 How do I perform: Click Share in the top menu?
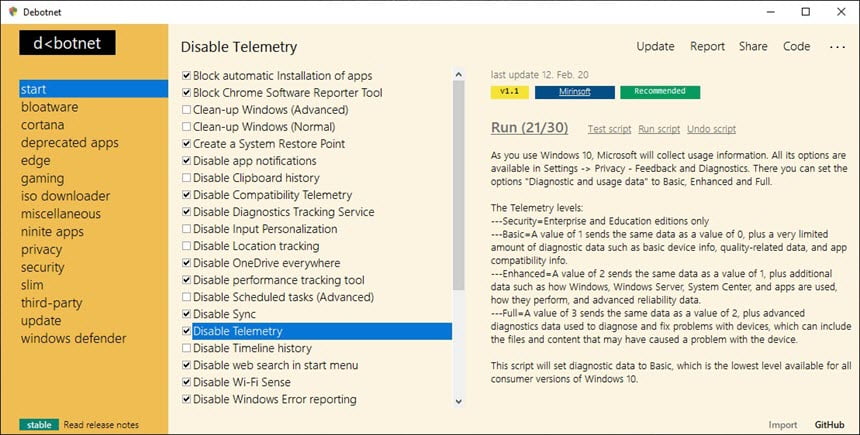[753, 47]
